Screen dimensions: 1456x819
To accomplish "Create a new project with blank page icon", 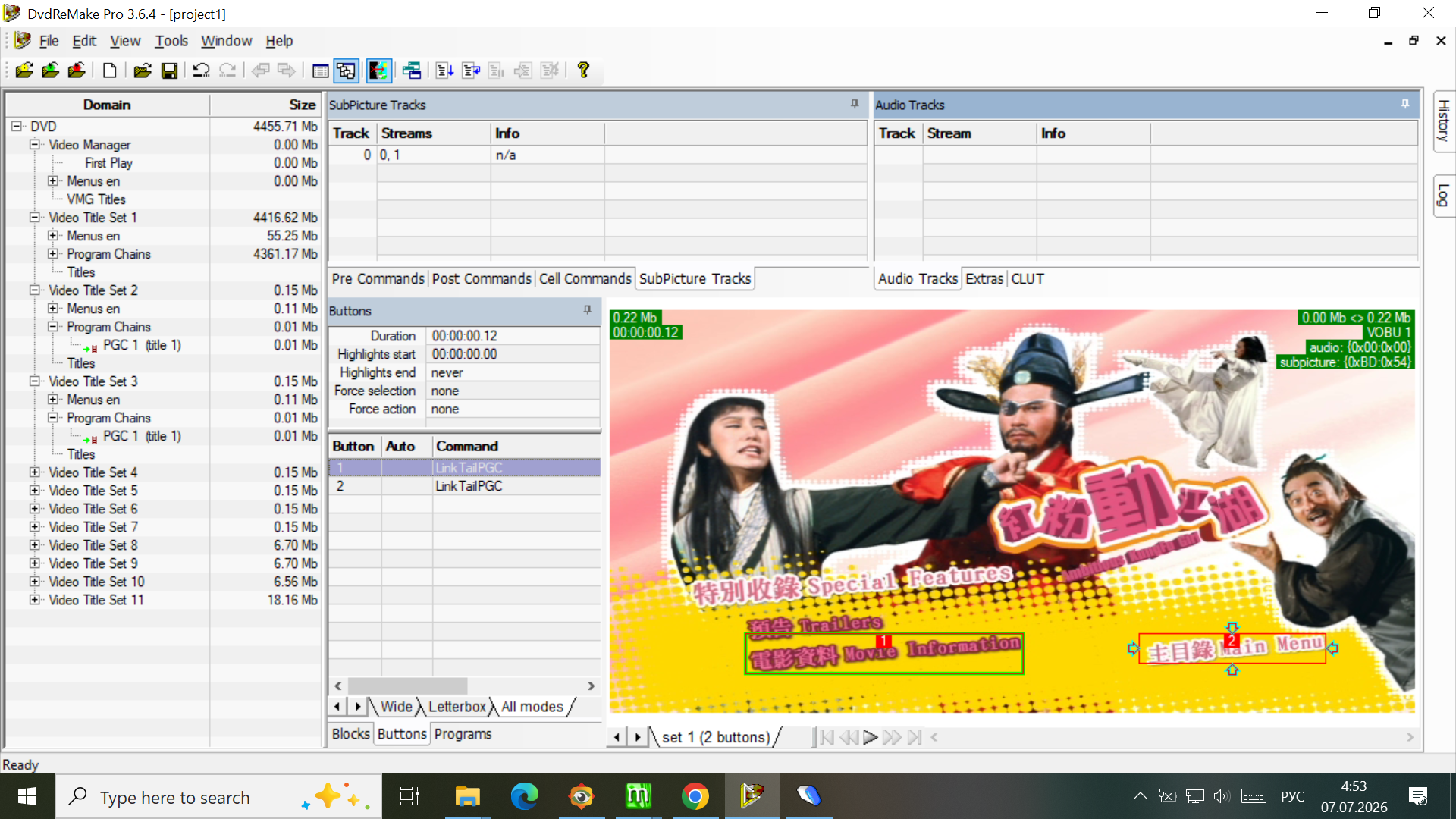I will (x=110, y=71).
